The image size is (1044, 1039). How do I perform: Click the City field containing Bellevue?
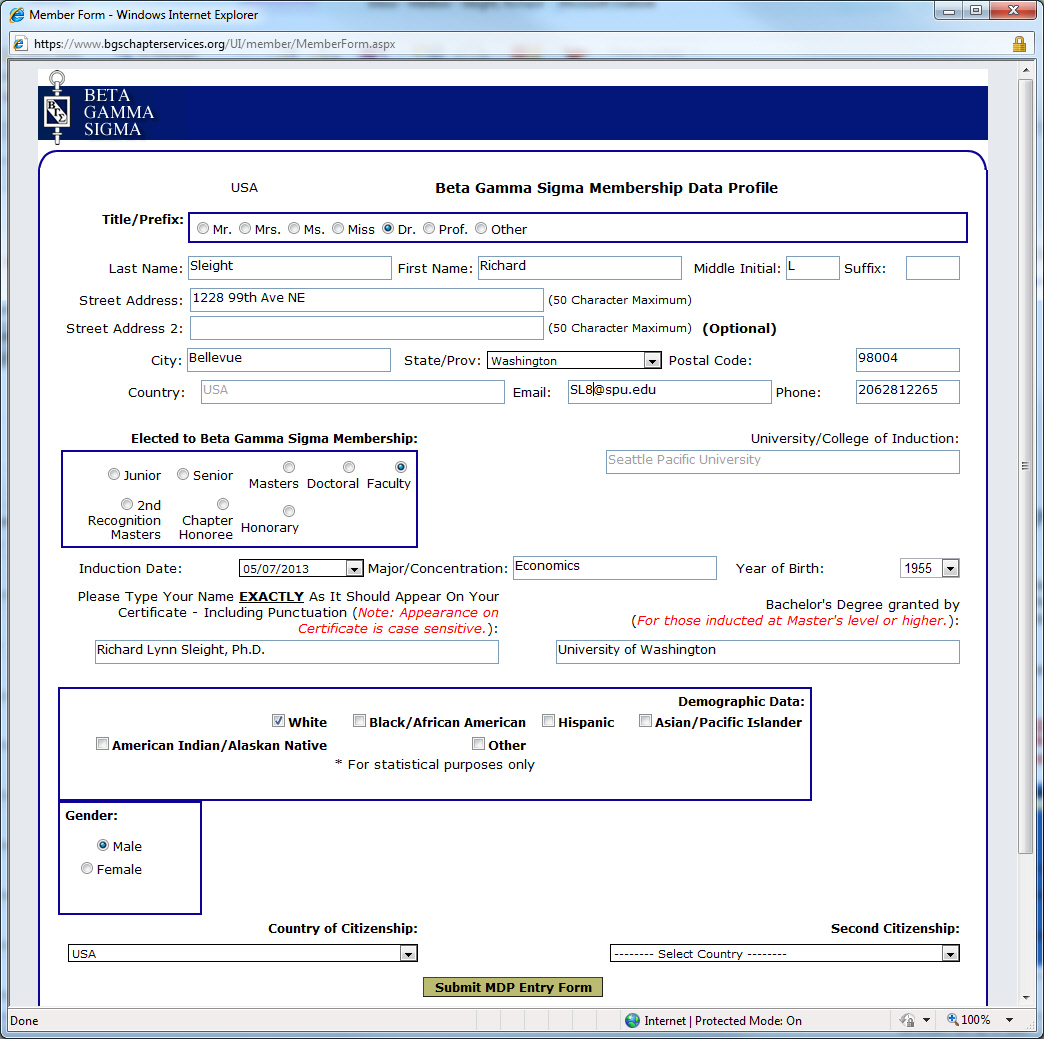click(x=289, y=360)
